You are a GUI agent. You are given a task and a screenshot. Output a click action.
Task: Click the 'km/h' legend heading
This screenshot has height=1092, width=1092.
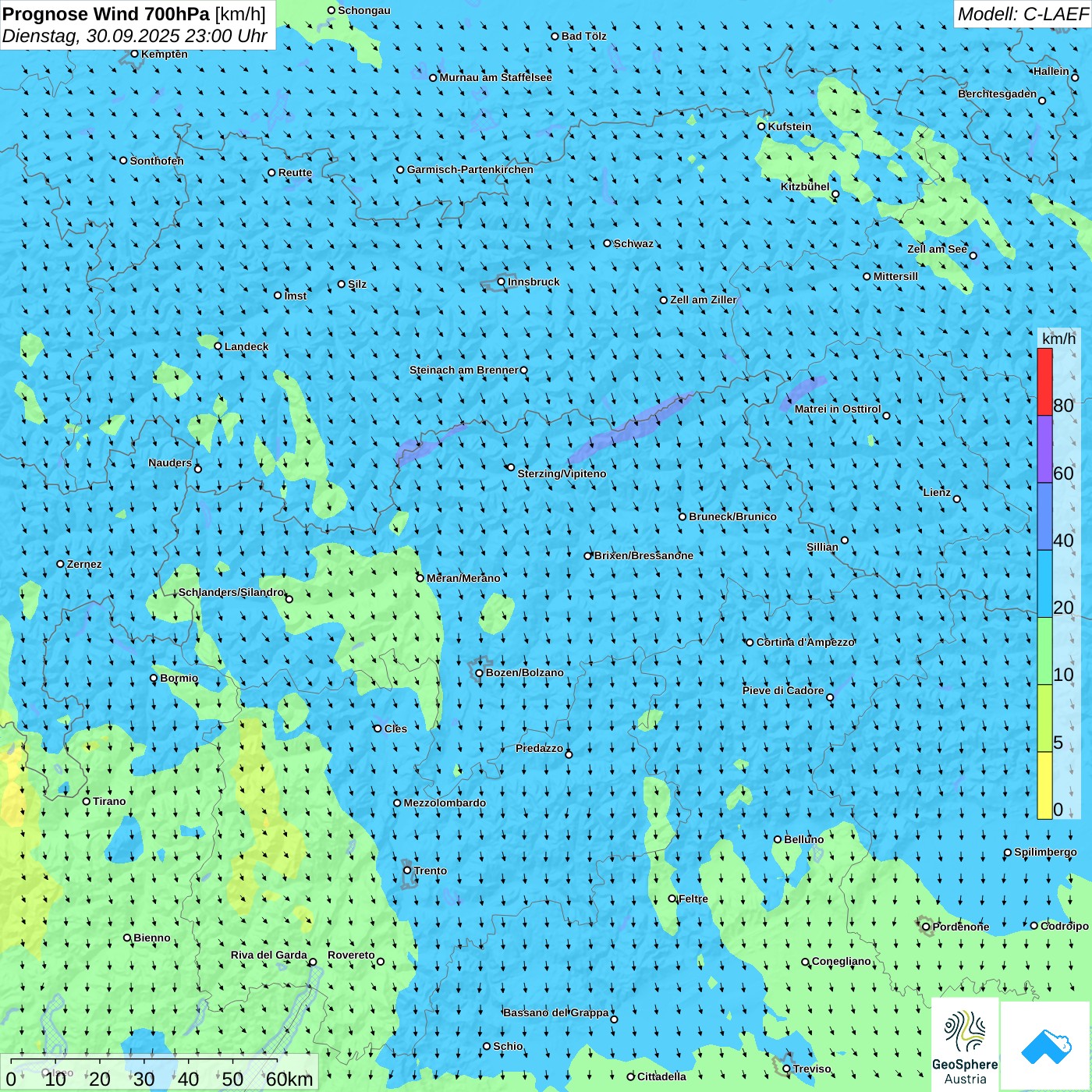pos(1058,339)
